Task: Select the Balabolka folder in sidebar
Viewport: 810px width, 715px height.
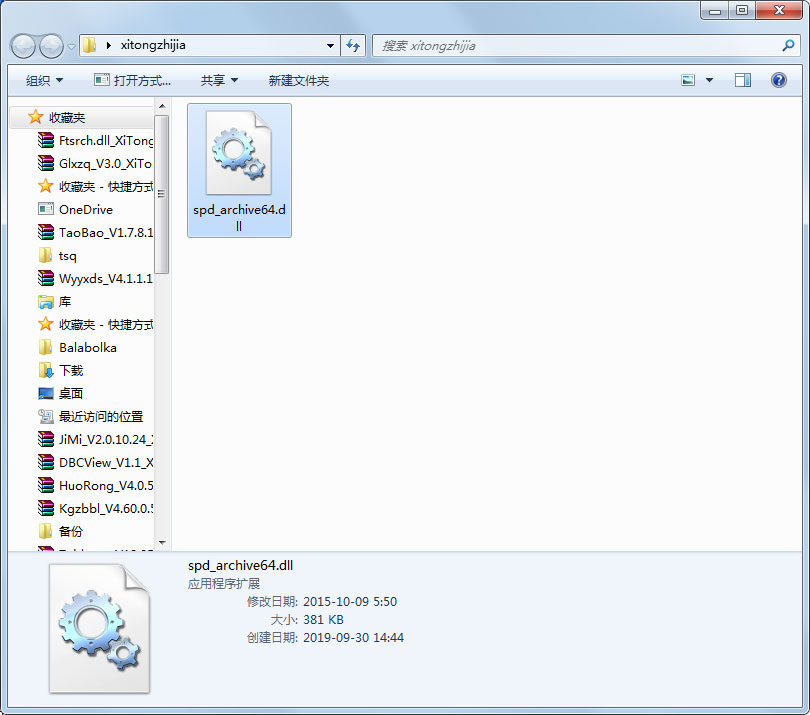Action: 87,348
